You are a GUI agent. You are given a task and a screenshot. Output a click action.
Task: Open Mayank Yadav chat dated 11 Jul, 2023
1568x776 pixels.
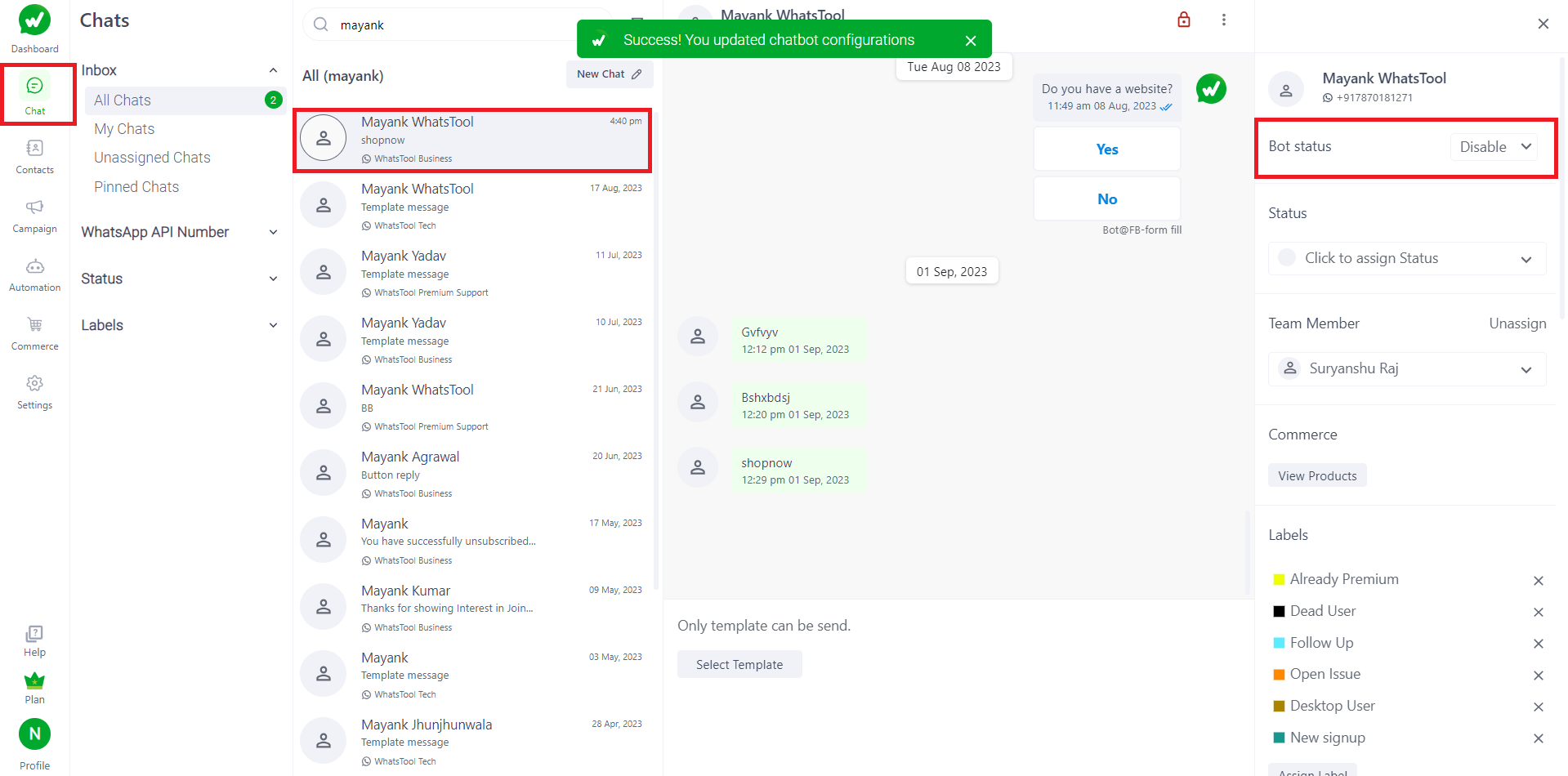click(x=472, y=273)
